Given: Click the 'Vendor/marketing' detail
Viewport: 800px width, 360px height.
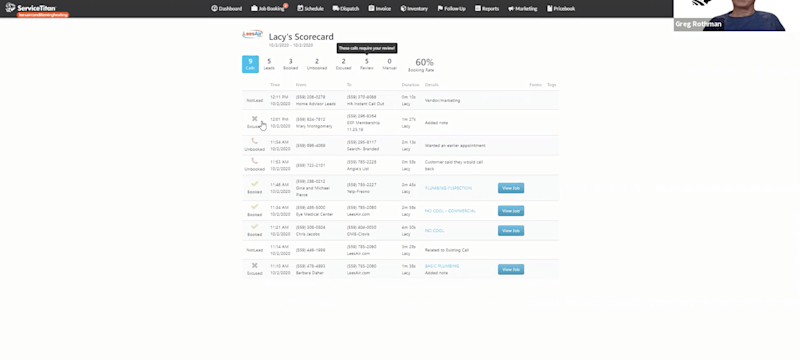Looking at the screenshot, I should pos(442,100).
